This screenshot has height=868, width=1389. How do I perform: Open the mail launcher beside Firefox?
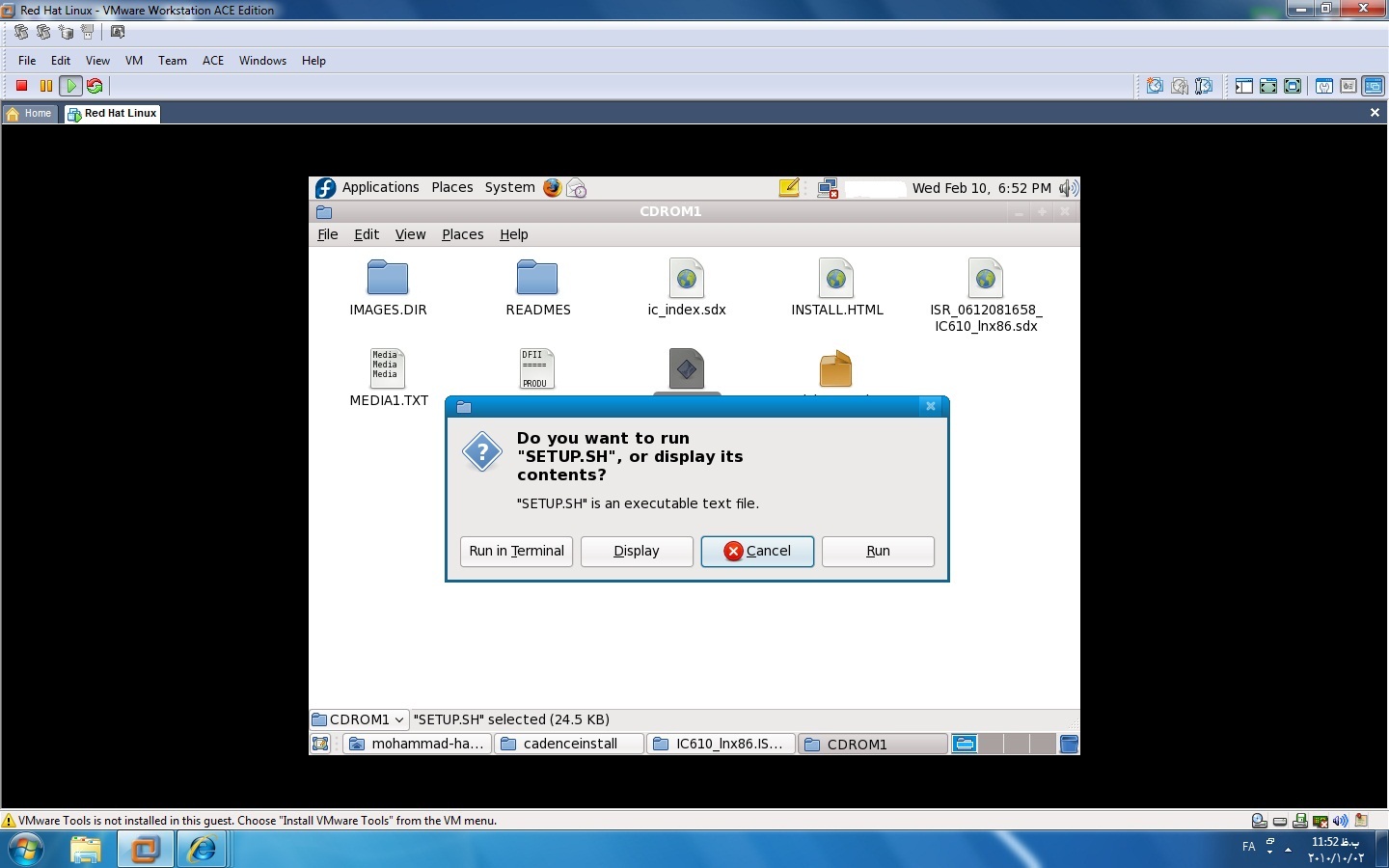point(577,188)
